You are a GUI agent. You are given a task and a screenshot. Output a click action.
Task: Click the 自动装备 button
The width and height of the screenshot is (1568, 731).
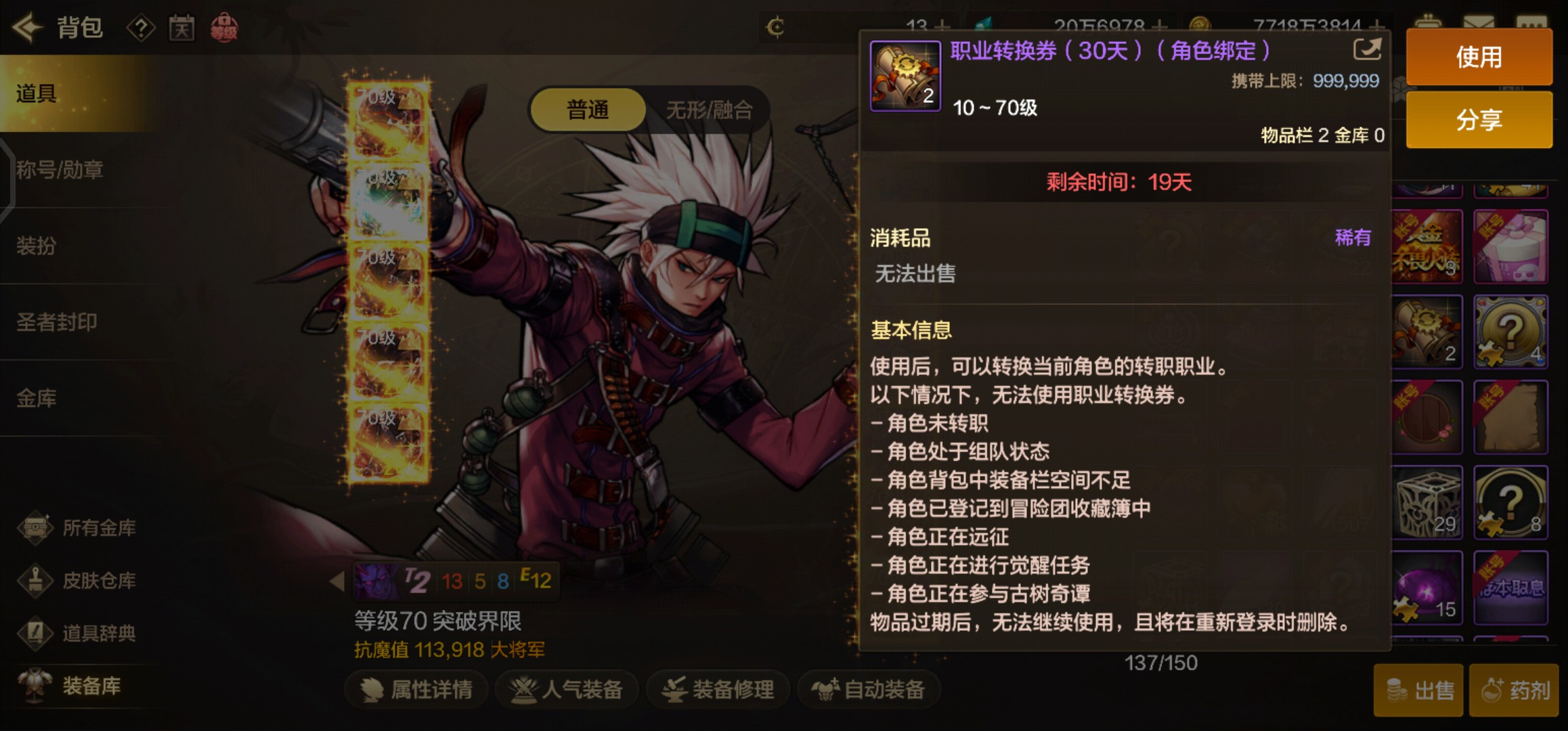click(x=869, y=690)
